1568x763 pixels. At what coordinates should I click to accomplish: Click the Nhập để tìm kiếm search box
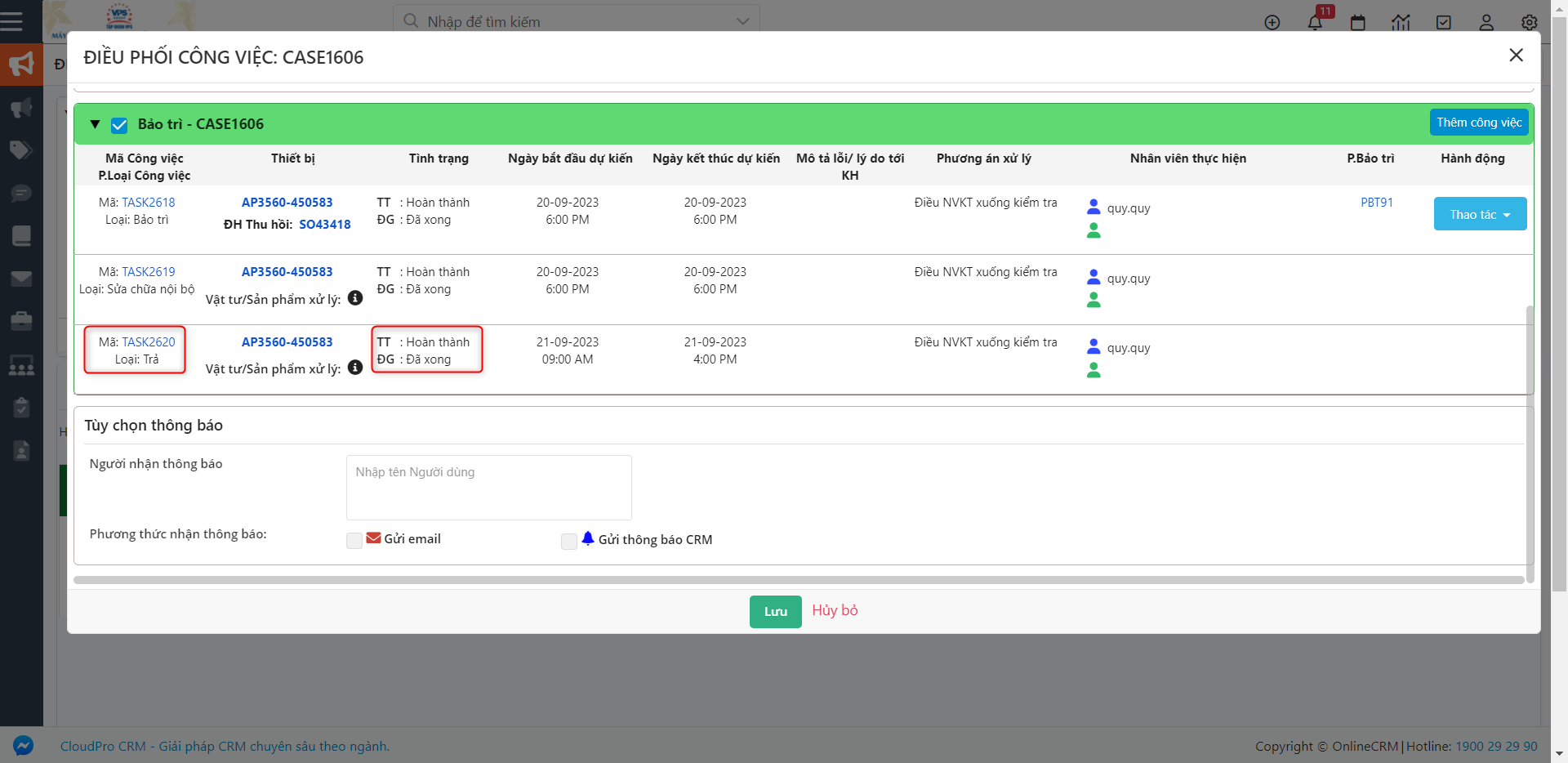coord(576,21)
